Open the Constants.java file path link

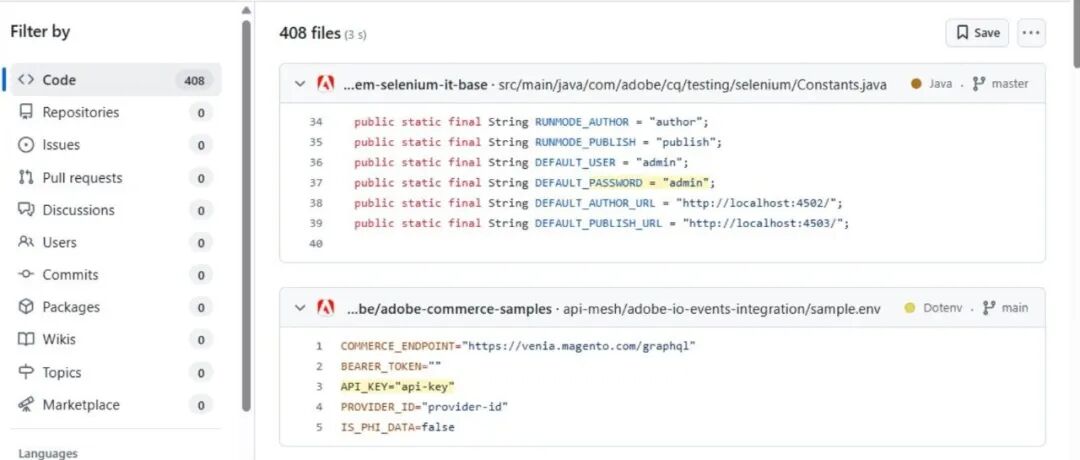pyautogui.click(x=693, y=85)
